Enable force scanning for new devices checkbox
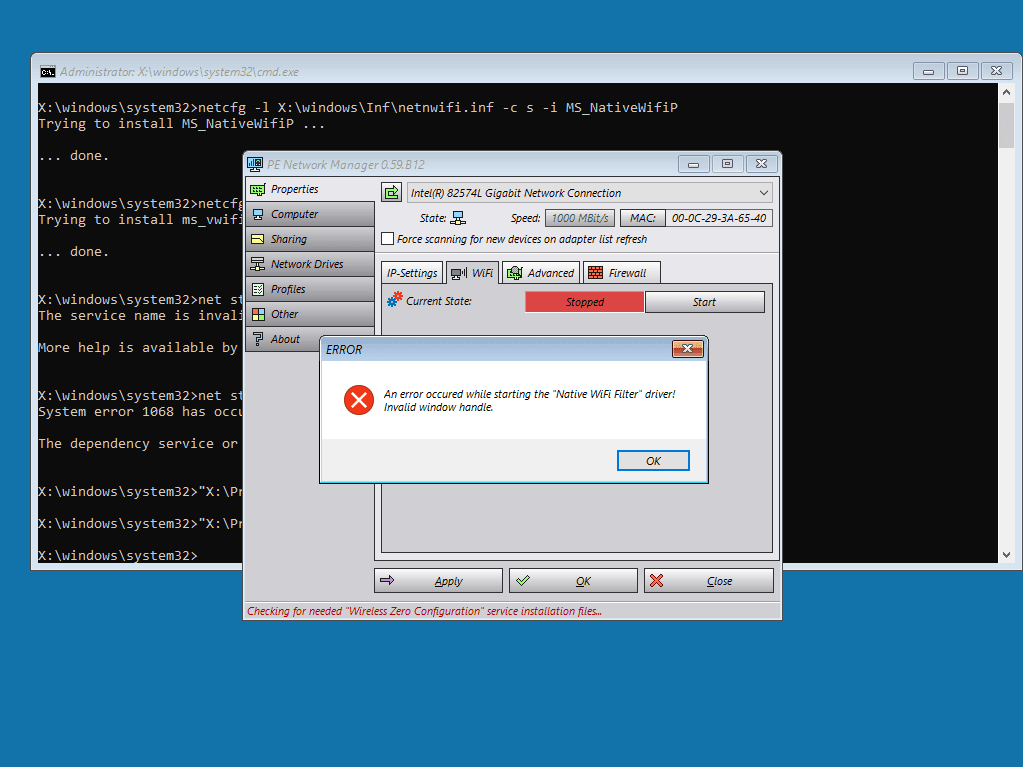 388,239
